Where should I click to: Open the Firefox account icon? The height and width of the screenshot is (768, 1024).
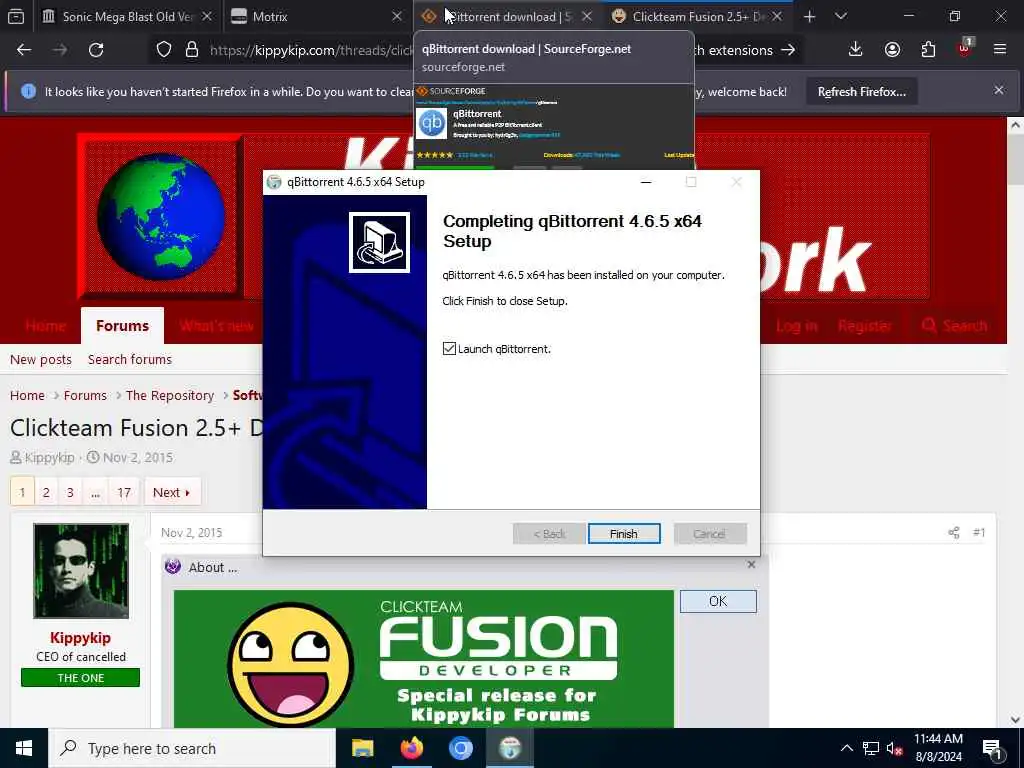pyautogui.click(x=892, y=50)
